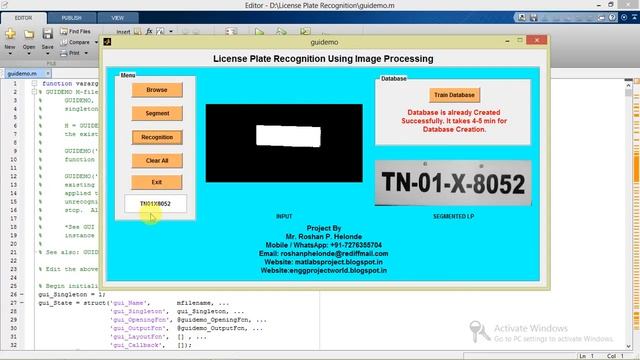Open the dropdown arrow after Insert icons

(x=171, y=31)
